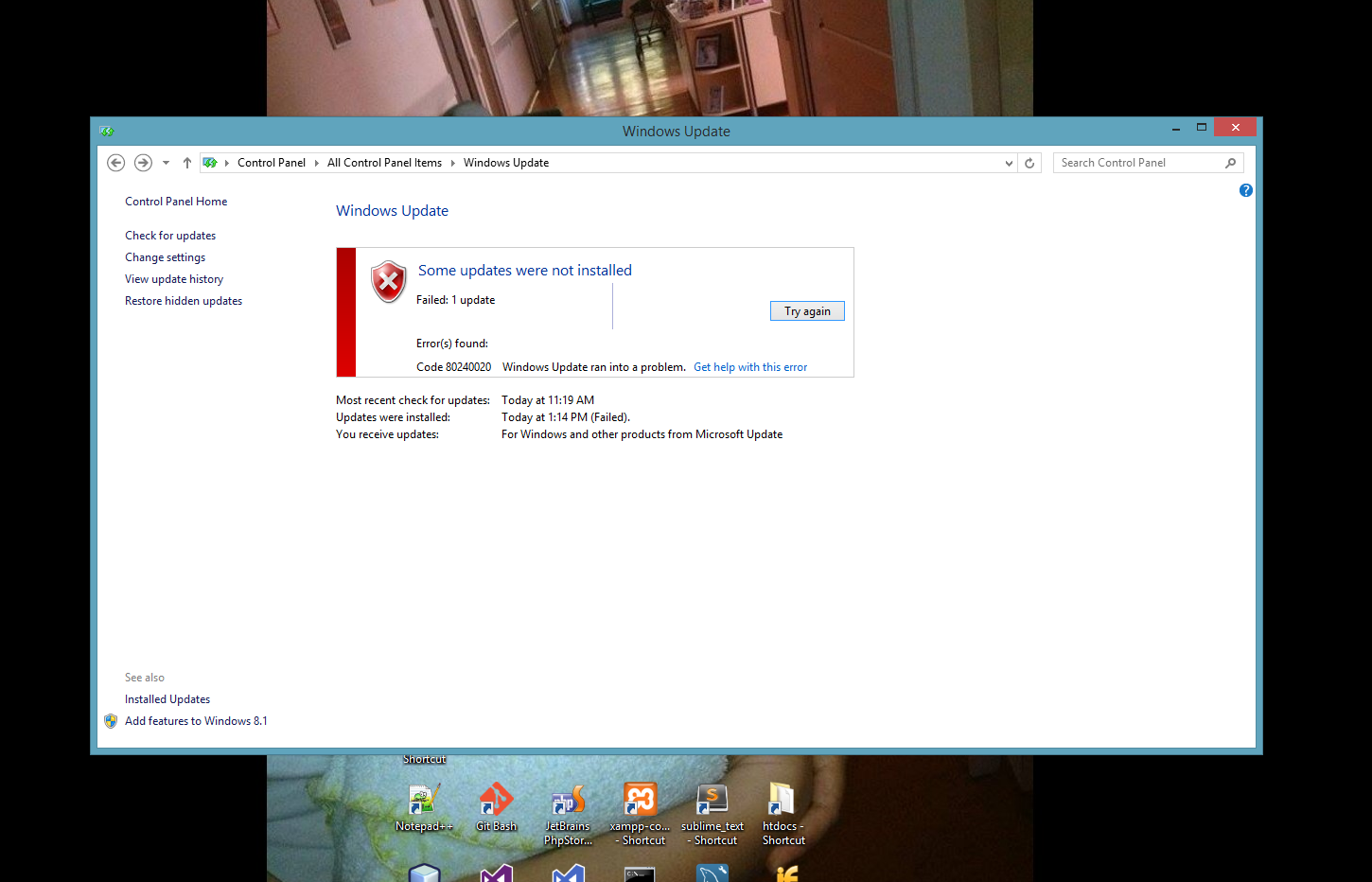
Task: Click the Try again button
Action: point(807,311)
